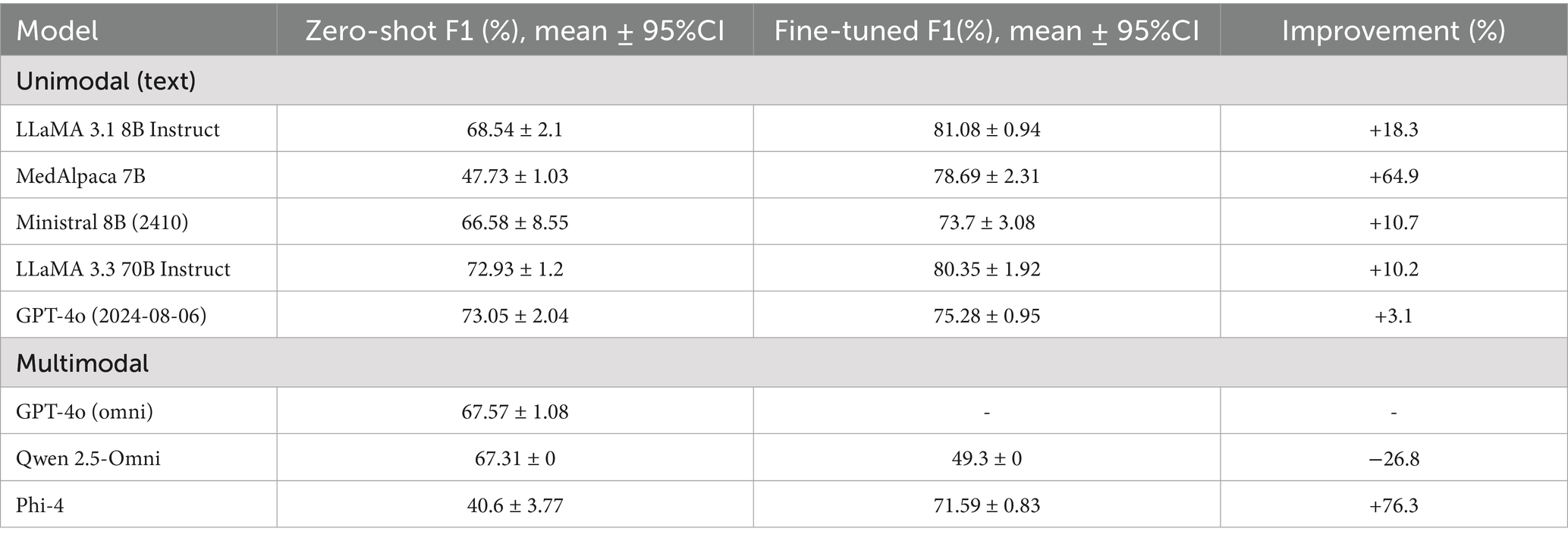Viewport: 1568px width, 541px height.
Task: Click the Ministral 8B (2410) cell
Action: tap(102, 223)
